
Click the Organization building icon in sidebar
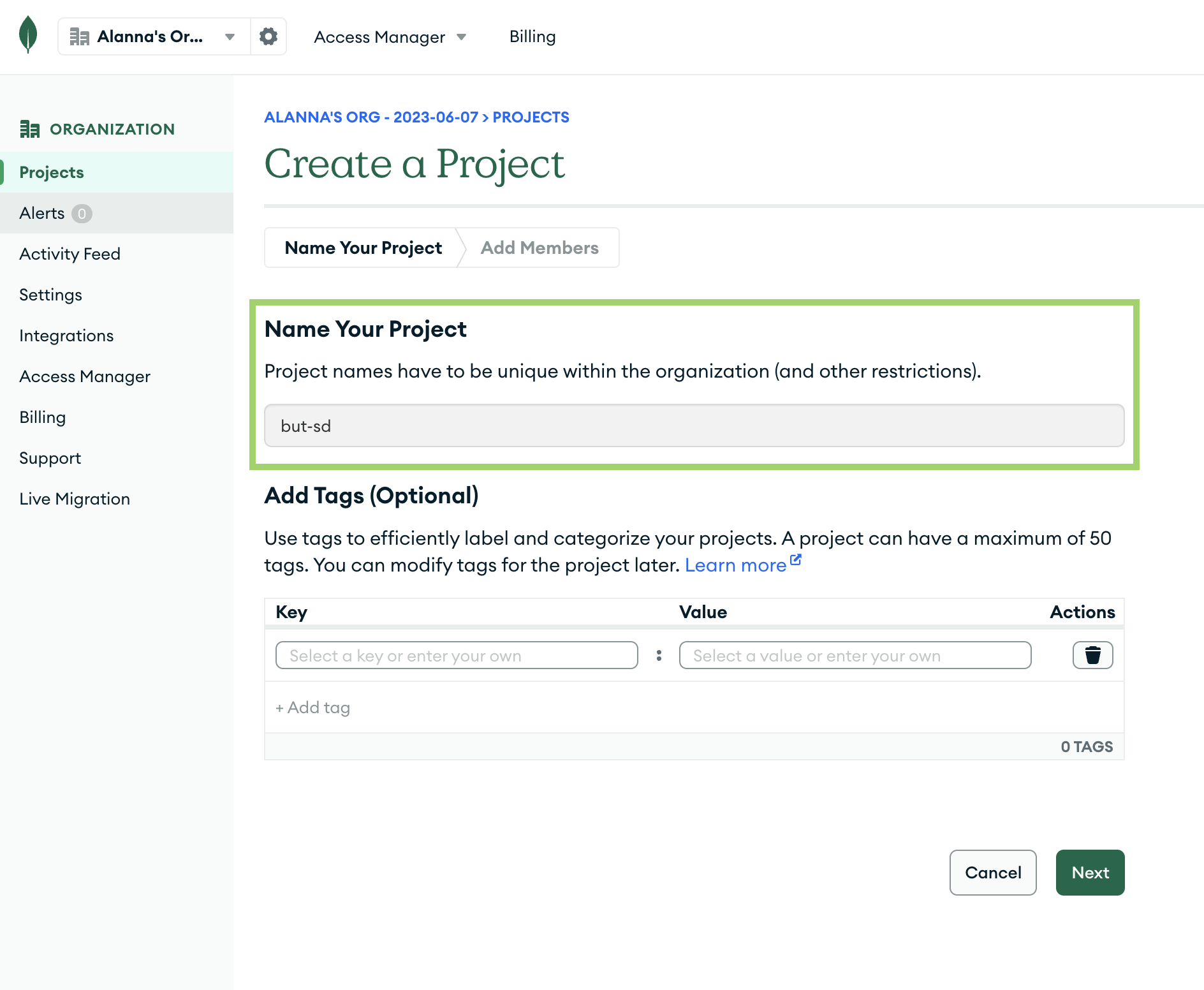point(29,129)
